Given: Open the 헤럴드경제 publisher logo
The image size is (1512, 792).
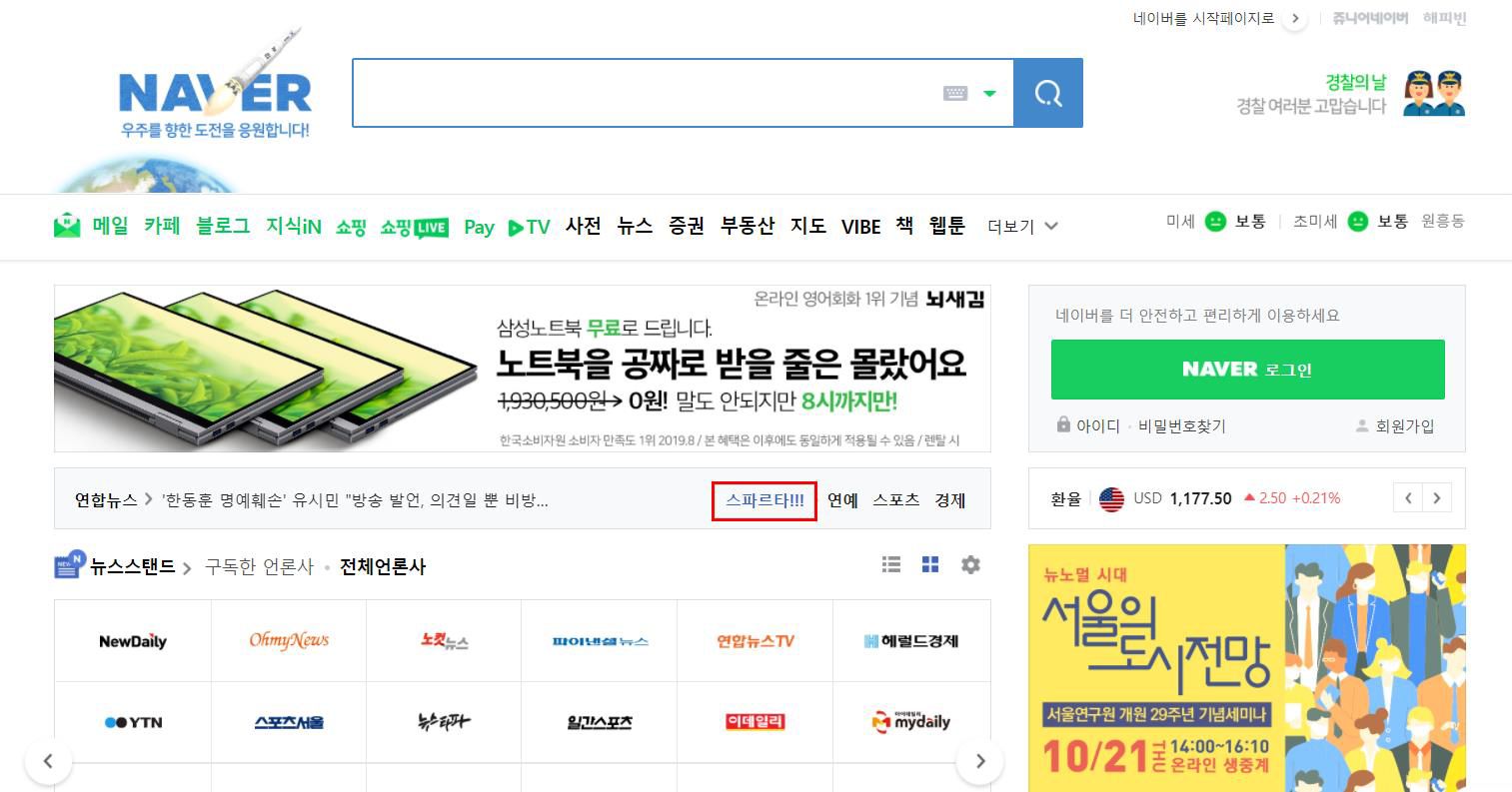Looking at the screenshot, I should point(911,641).
